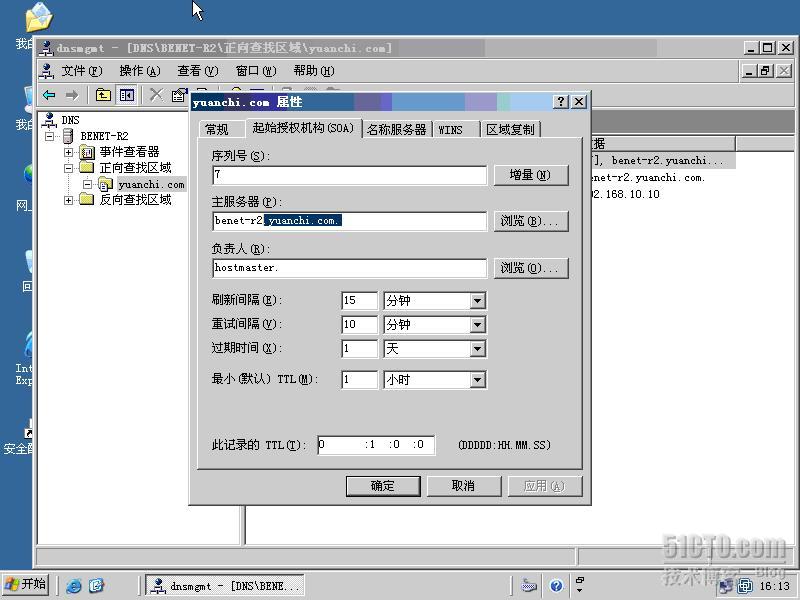
Task: Expand the 反向查找区域 node
Action: 68,200
